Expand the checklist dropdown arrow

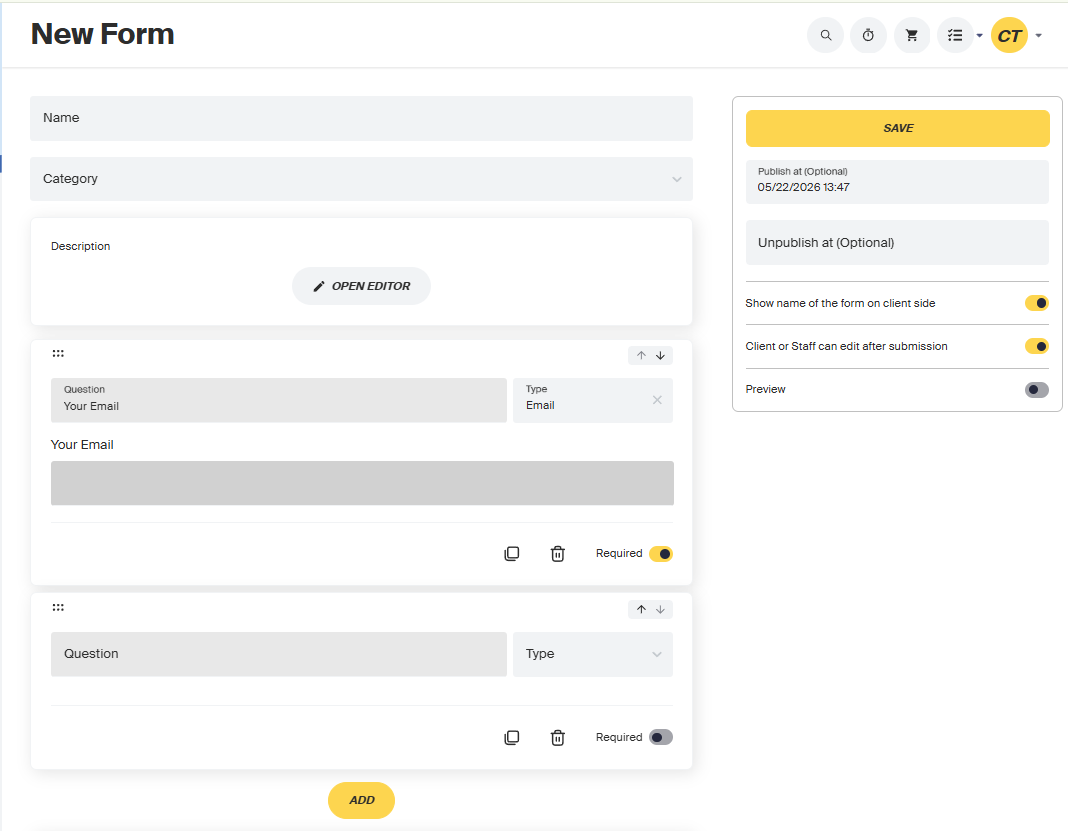click(x=979, y=35)
